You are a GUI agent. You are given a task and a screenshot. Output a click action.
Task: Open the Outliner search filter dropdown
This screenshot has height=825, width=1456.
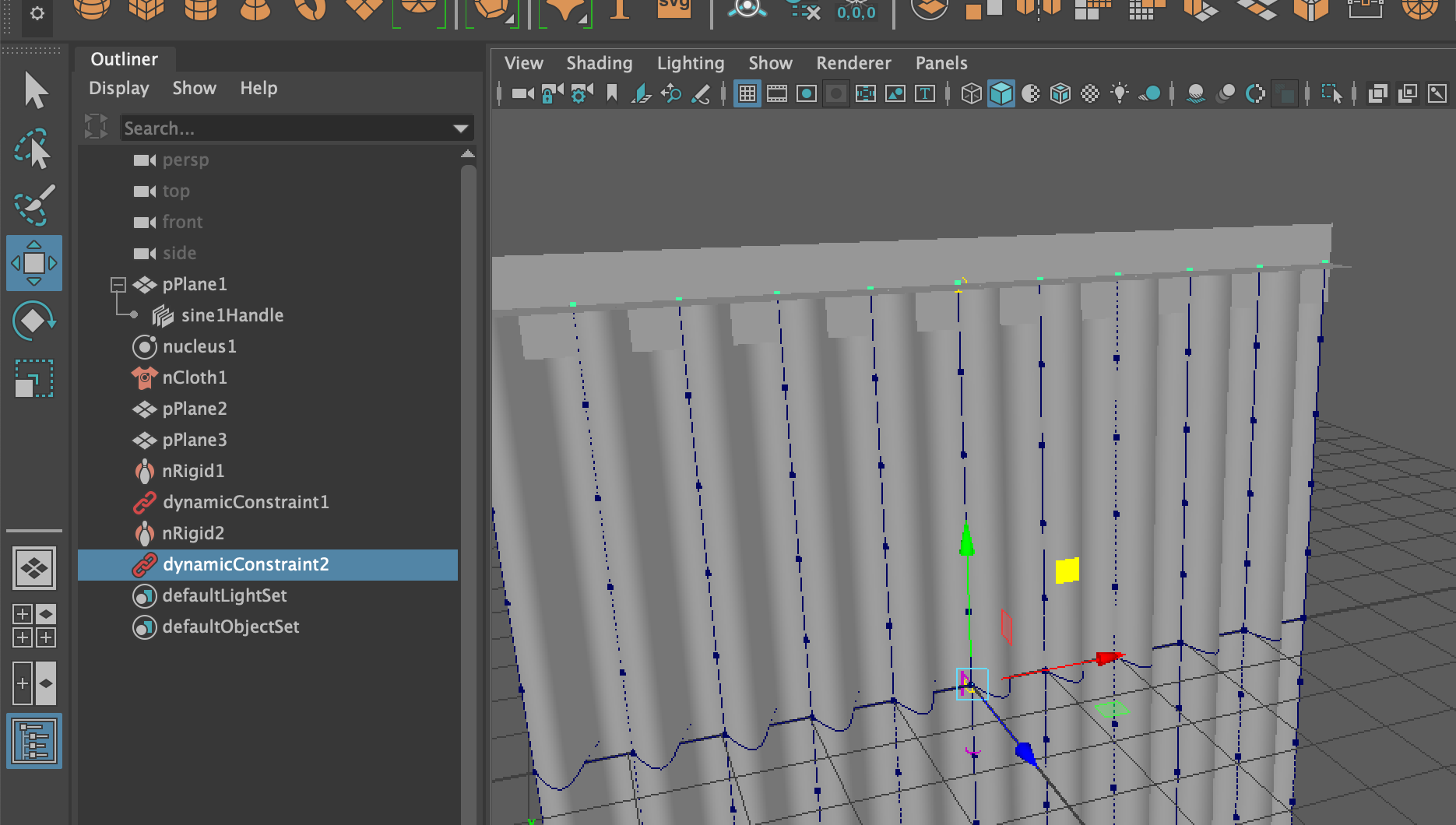[461, 128]
